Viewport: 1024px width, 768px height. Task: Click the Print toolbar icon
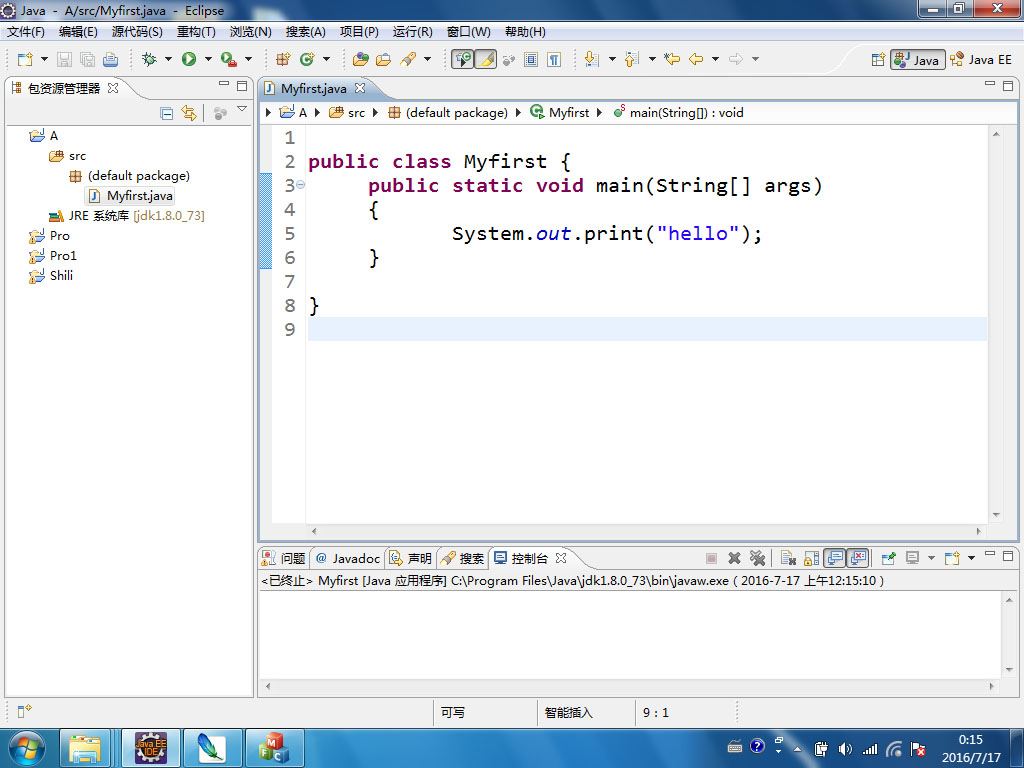(110, 59)
